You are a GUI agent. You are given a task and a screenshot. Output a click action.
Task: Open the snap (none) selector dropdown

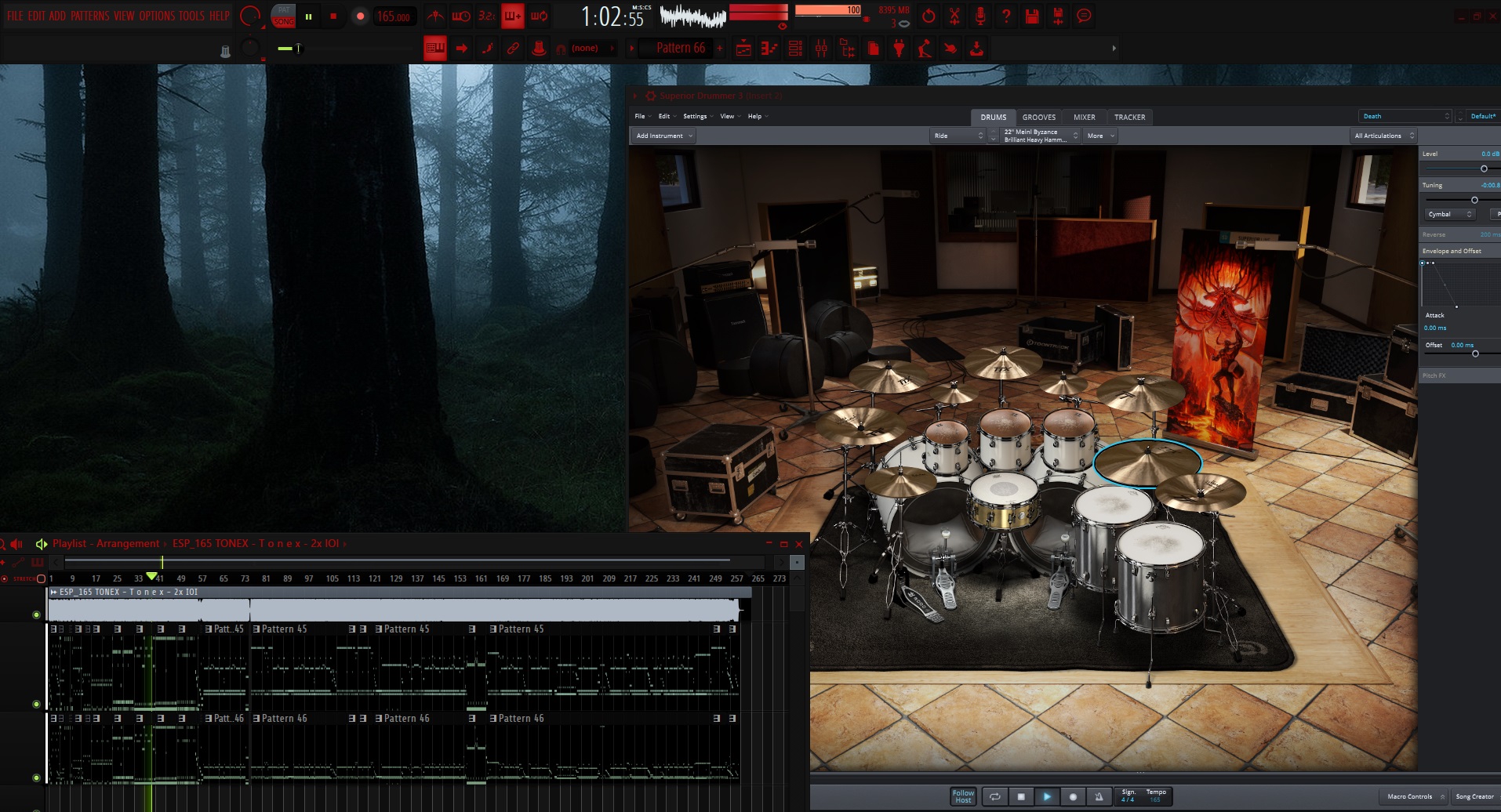[593, 49]
